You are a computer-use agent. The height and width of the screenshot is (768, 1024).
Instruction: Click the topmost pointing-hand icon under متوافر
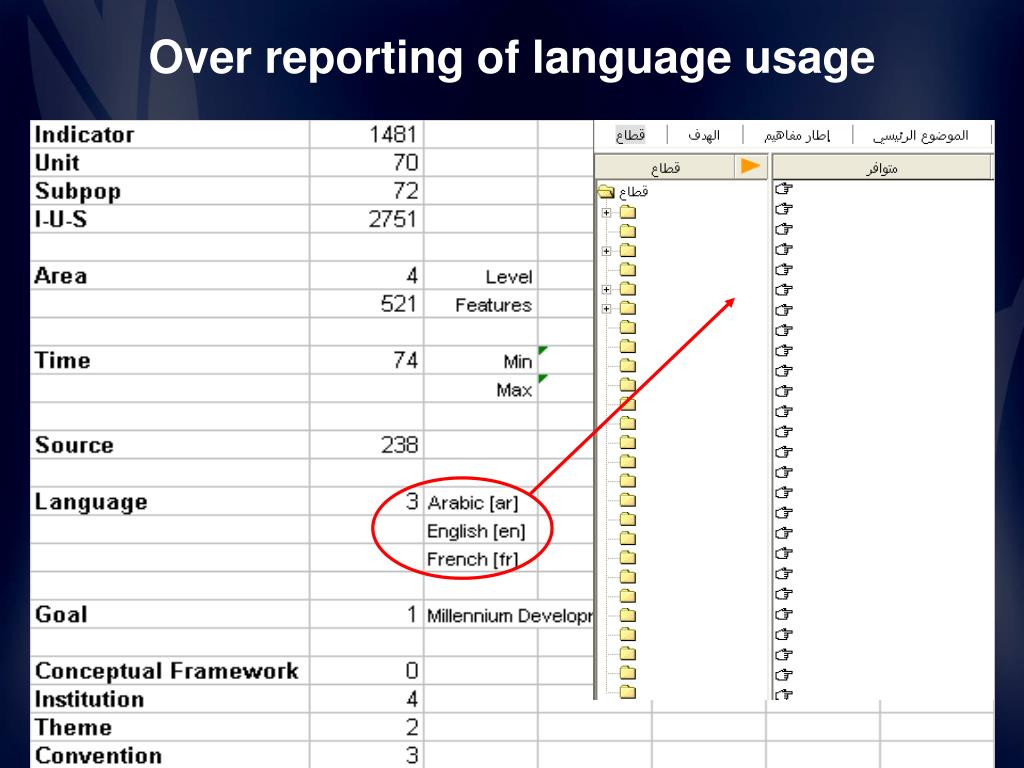(784, 188)
